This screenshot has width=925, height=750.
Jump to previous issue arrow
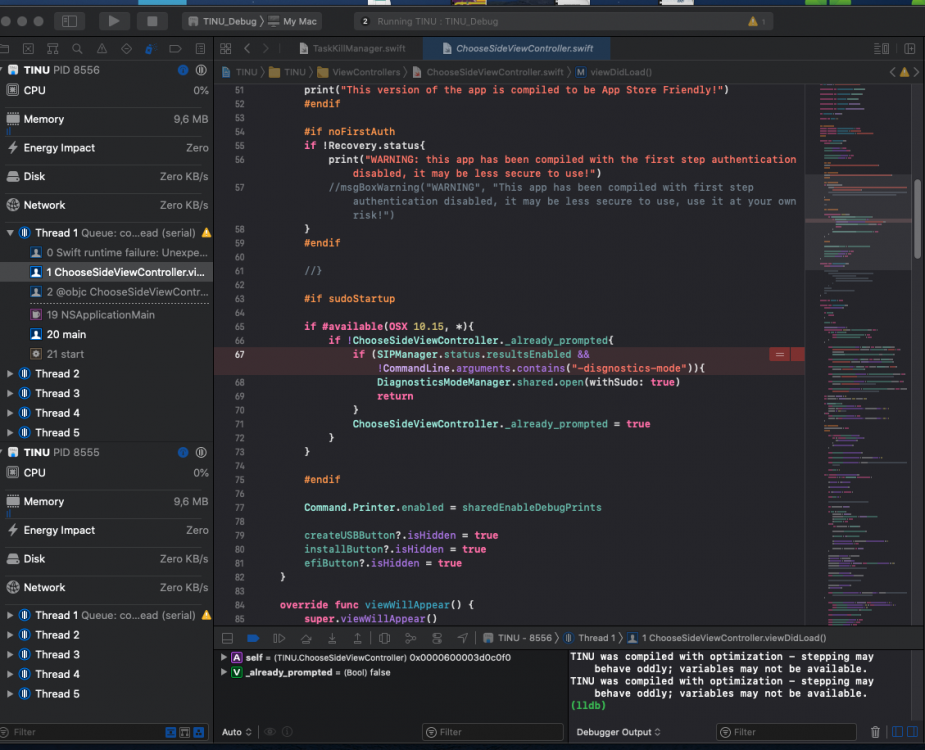pyautogui.click(x=893, y=72)
